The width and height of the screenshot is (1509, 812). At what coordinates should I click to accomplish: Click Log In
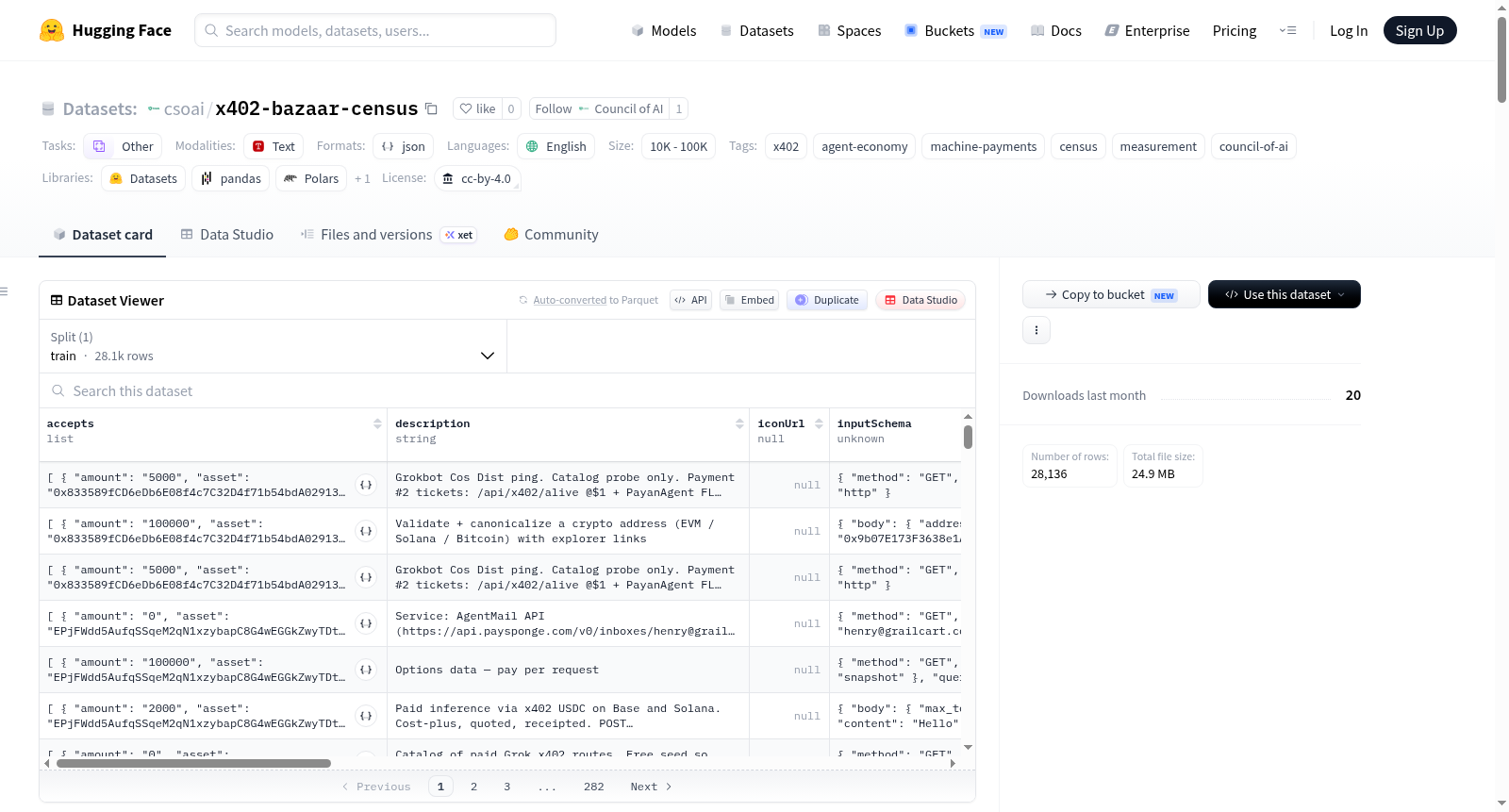[x=1349, y=30]
